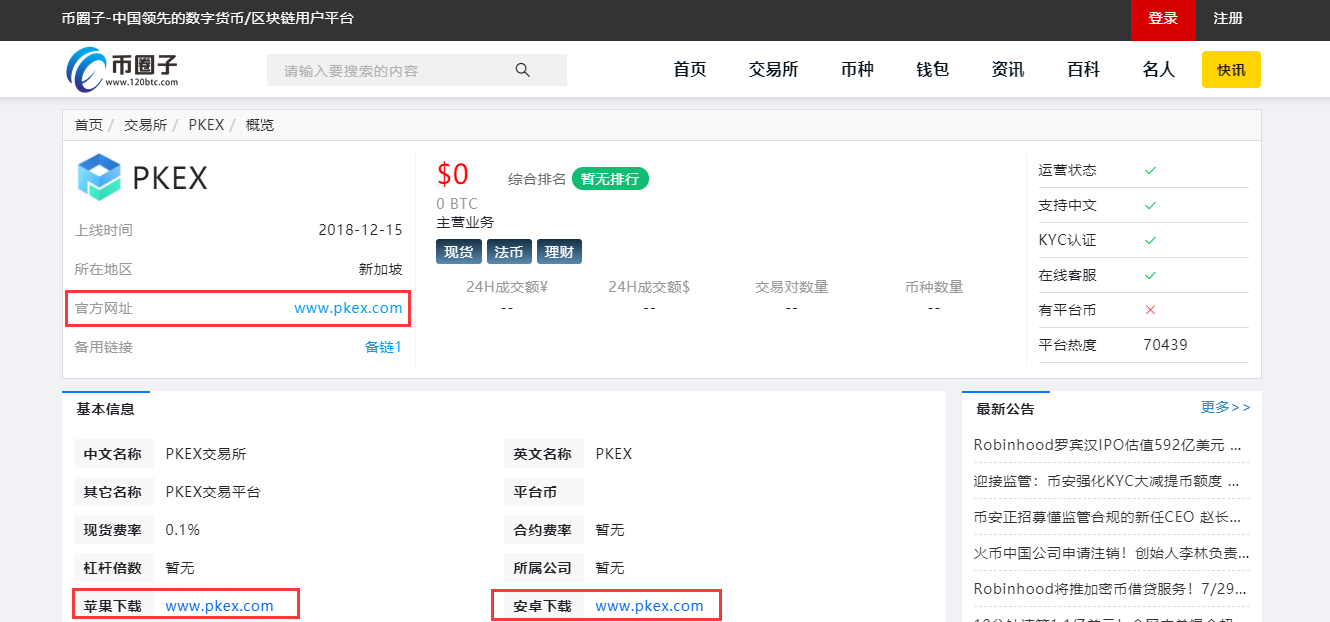Click the 英文名称 label cell
This screenshot has width=1330, height=622.
[543, 454]
